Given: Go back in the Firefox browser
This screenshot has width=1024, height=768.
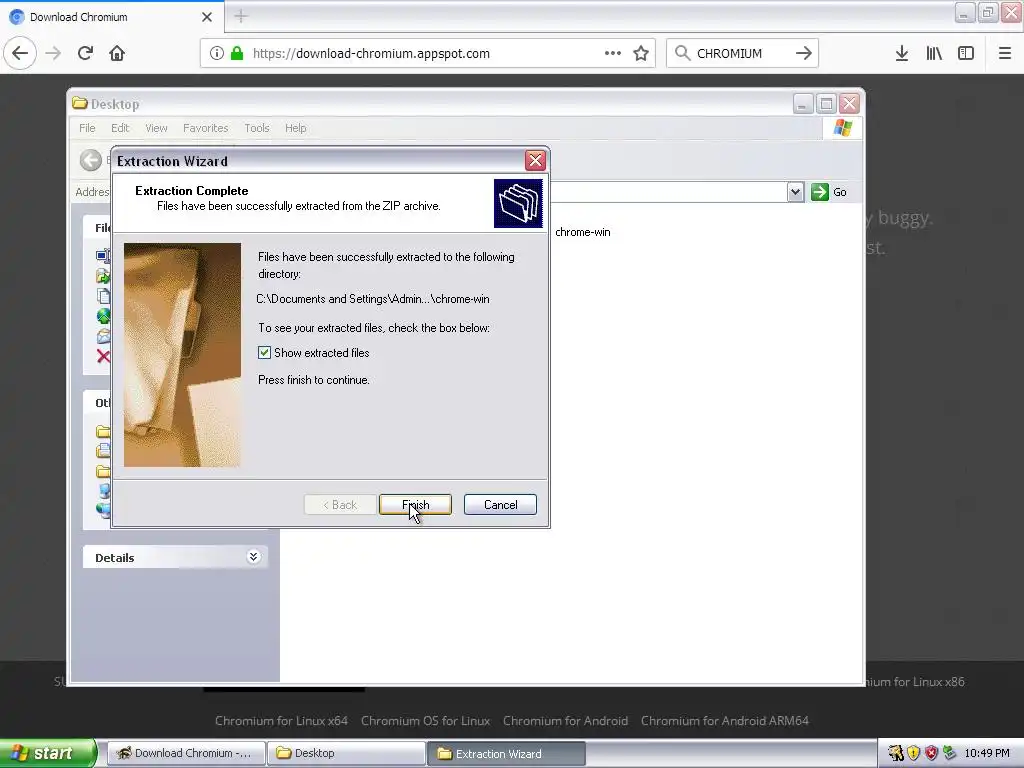Looking at the screenshot, I should tap(20, 54).
